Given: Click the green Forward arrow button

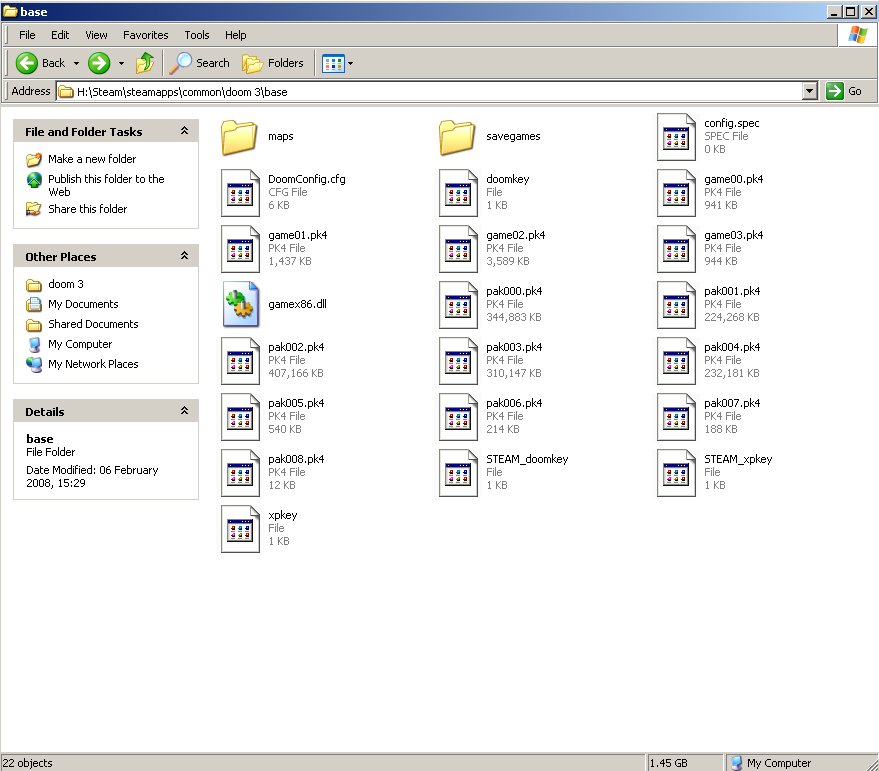Looking at the screenshot, I should point(99,63).
